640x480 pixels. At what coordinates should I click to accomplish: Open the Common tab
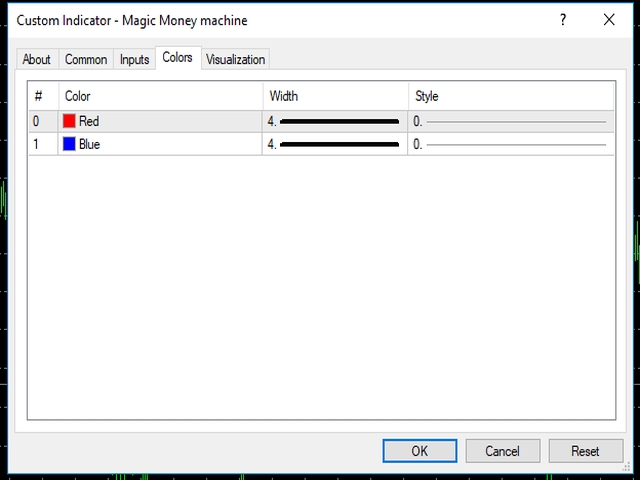[x=86, y=59]
